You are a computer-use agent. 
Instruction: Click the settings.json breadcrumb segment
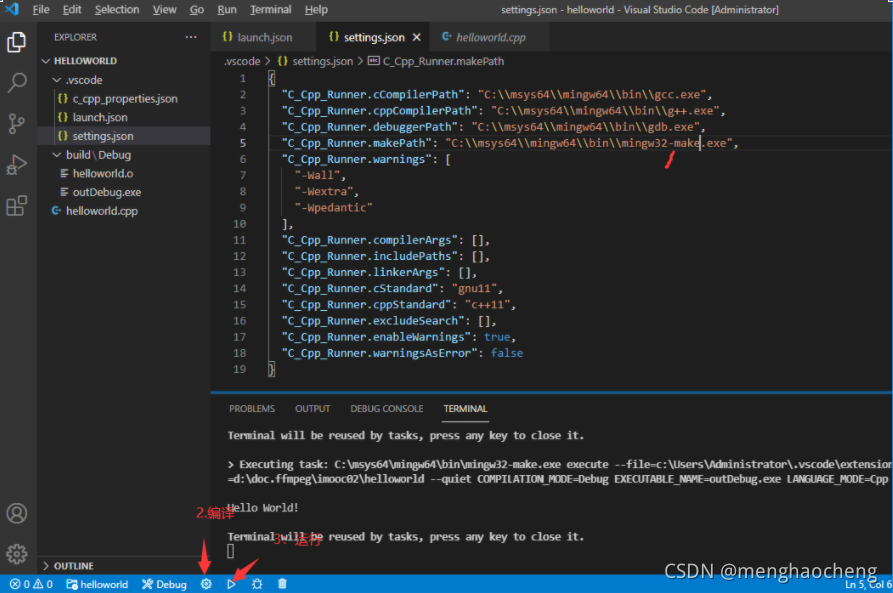pos(315,61)
